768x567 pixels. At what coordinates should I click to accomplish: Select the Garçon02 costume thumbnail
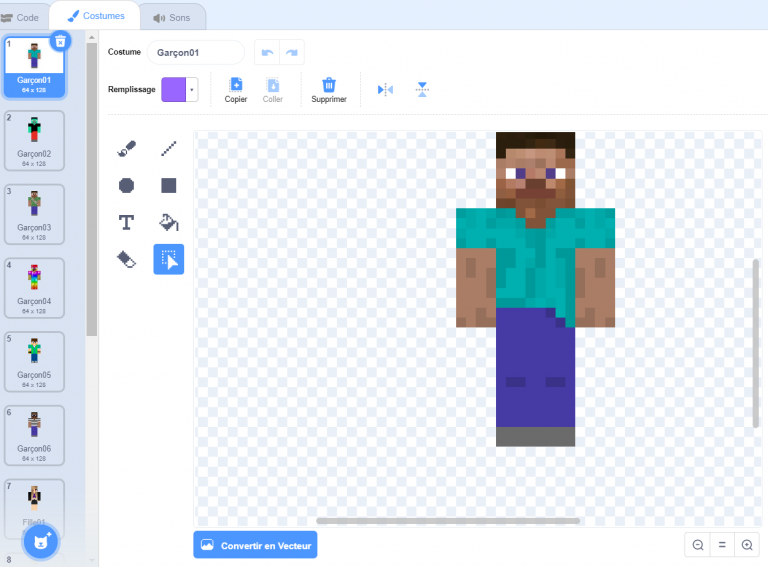tap(34, 141)
